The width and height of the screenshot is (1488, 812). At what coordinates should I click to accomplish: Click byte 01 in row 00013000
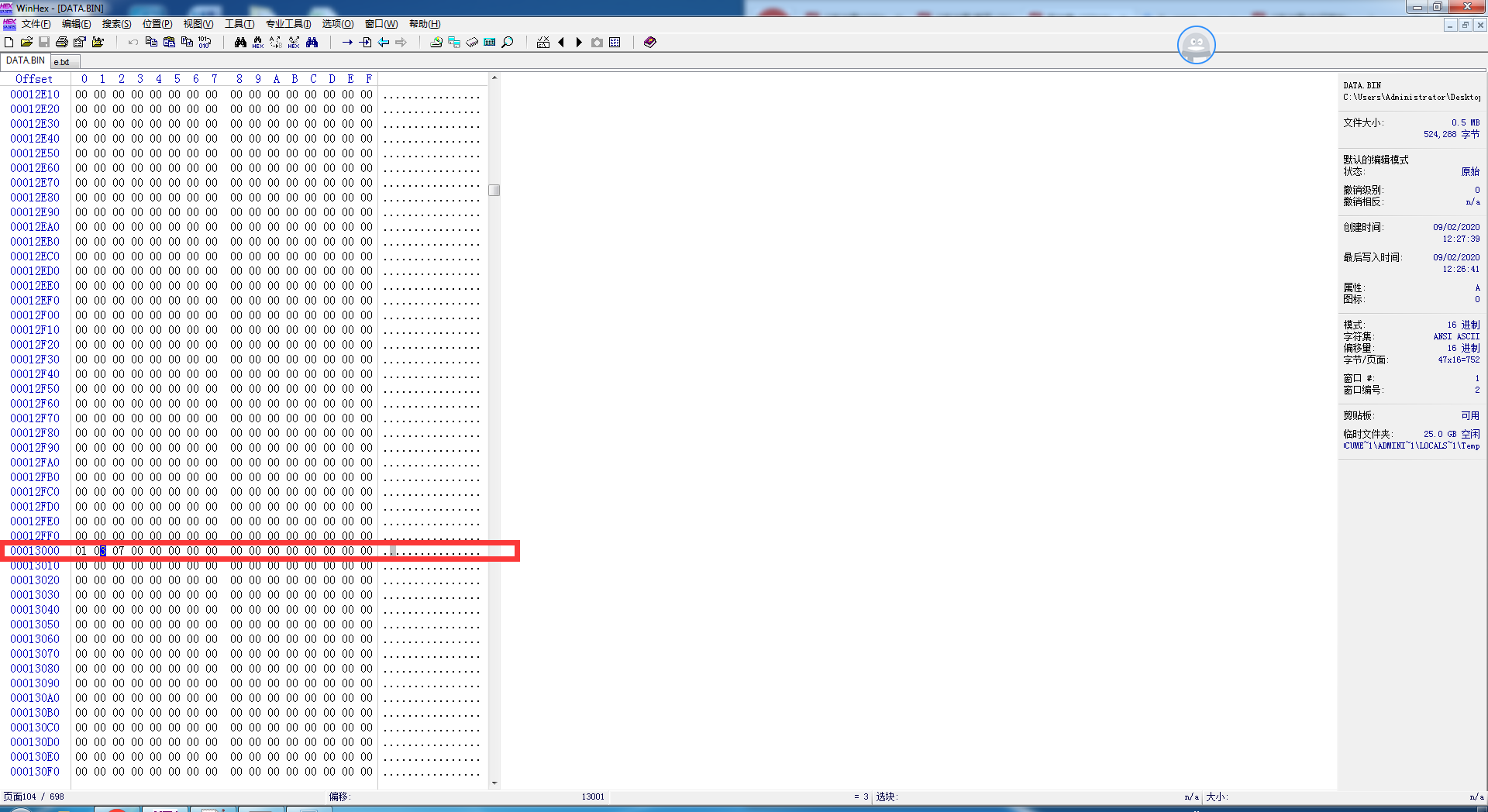[x=81, y=551]
